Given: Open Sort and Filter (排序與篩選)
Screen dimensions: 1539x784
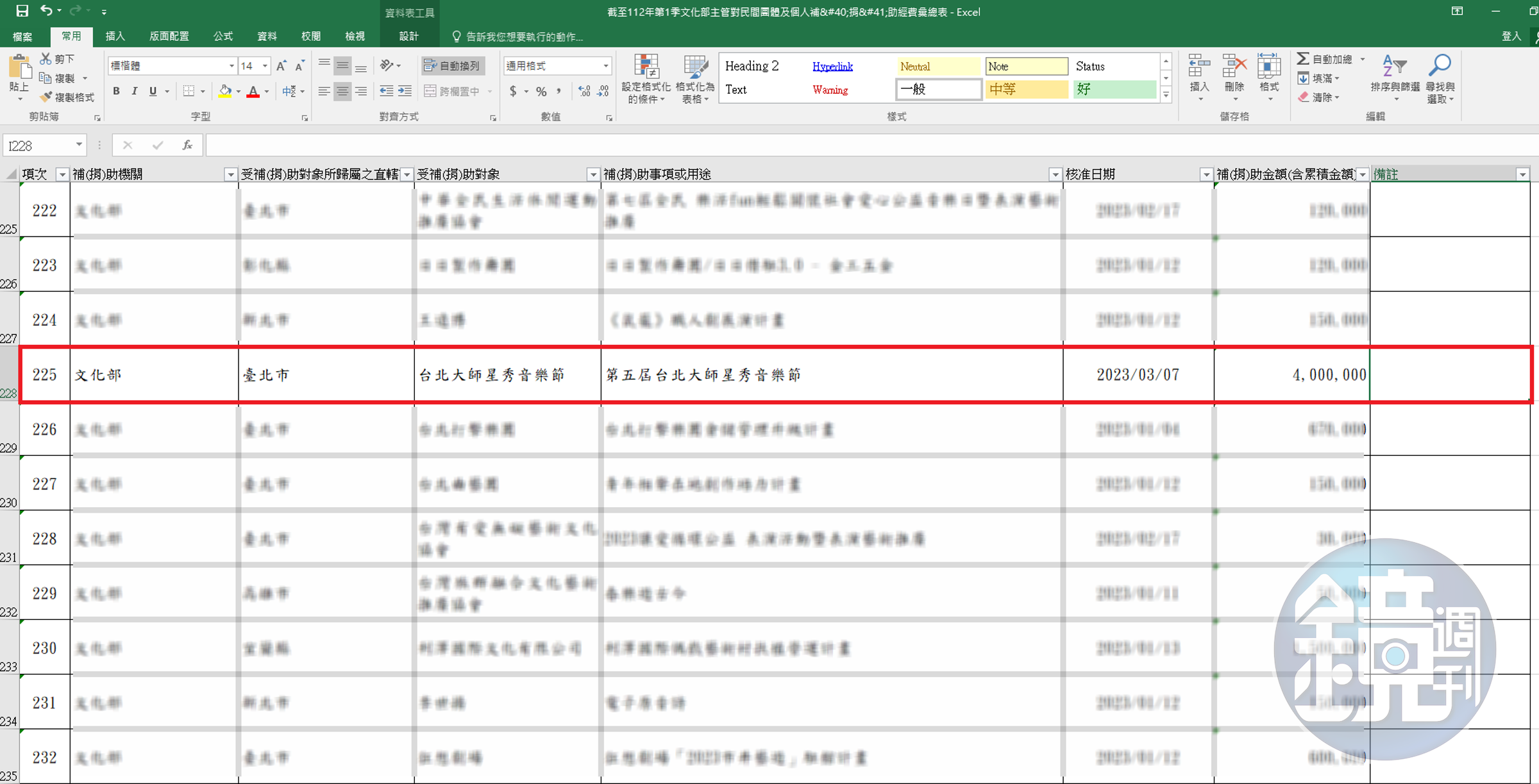Looking at the screenshot, I should 1395,78.
